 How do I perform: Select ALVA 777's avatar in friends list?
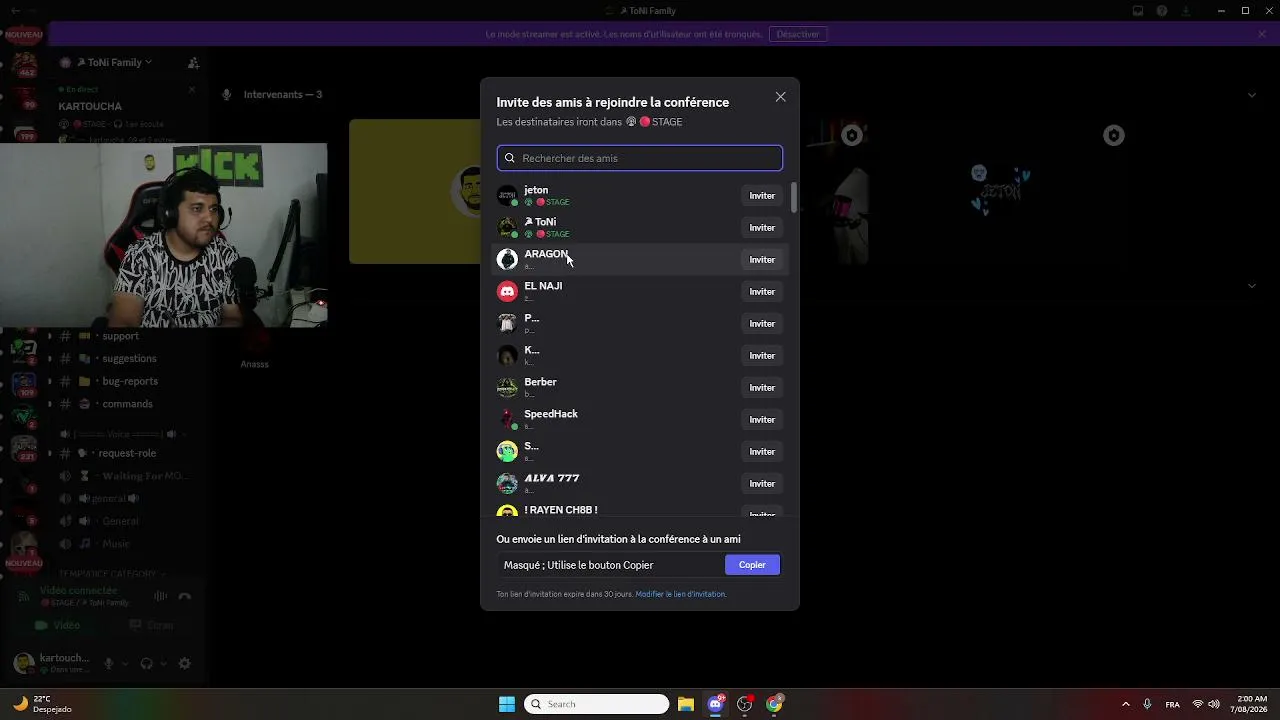tap(507, 483)
